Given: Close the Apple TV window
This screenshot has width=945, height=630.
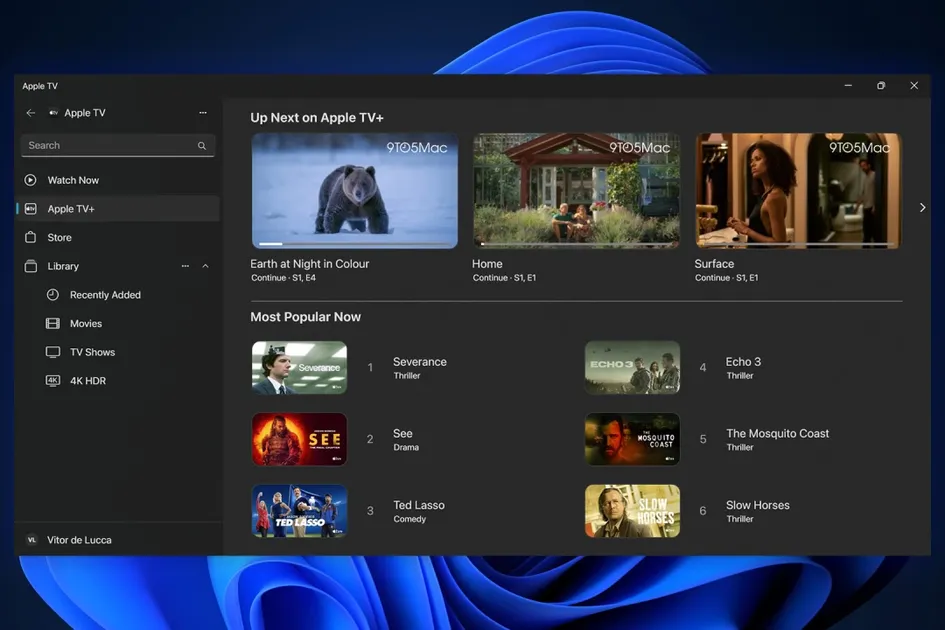Looking at the screenshot, I should pos(914,86).
